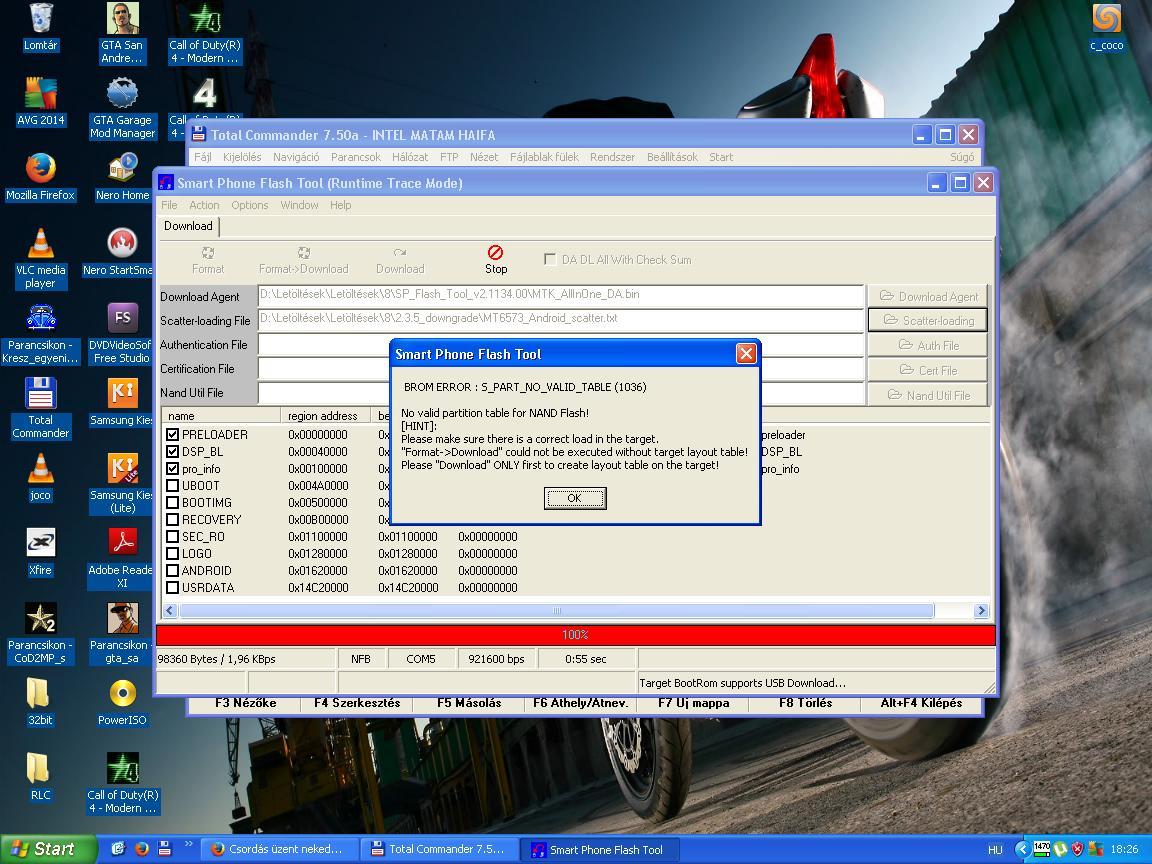1152x864 pixels.
Task: Open Kijelölés menu in Total Commander
Action: [242, 157]
